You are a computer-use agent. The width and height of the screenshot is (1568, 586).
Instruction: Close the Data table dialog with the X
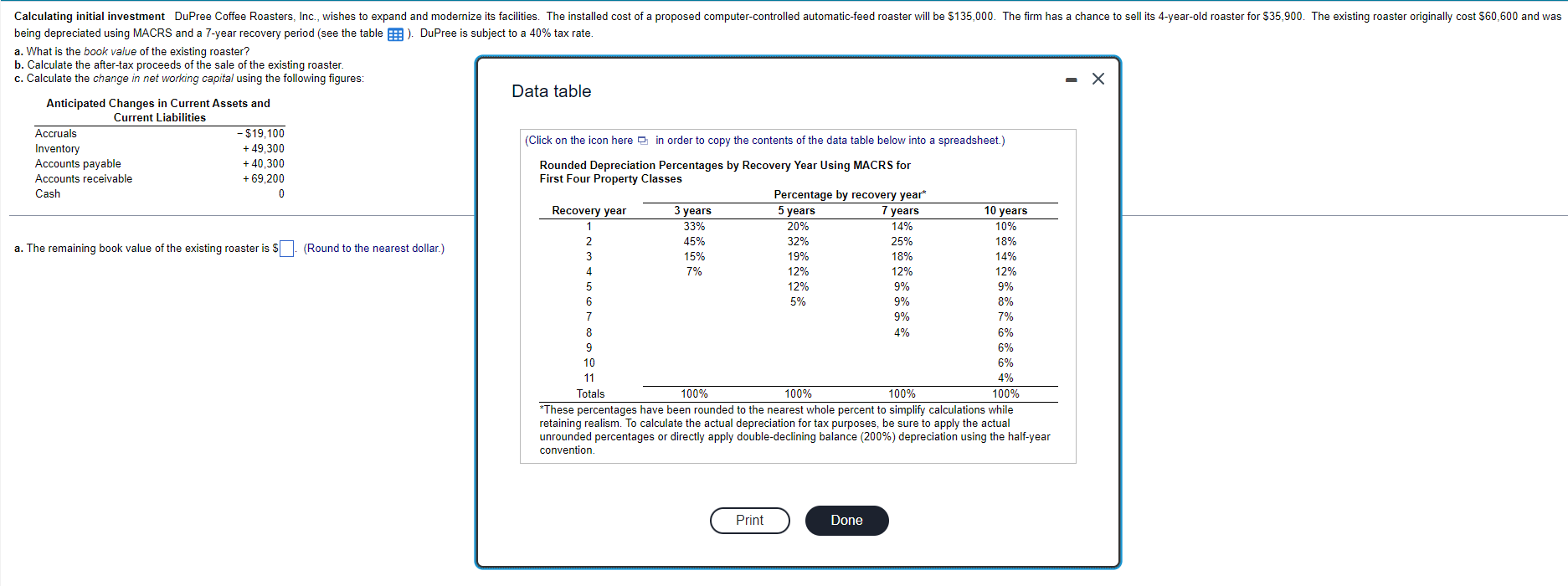click(1098, 79)
